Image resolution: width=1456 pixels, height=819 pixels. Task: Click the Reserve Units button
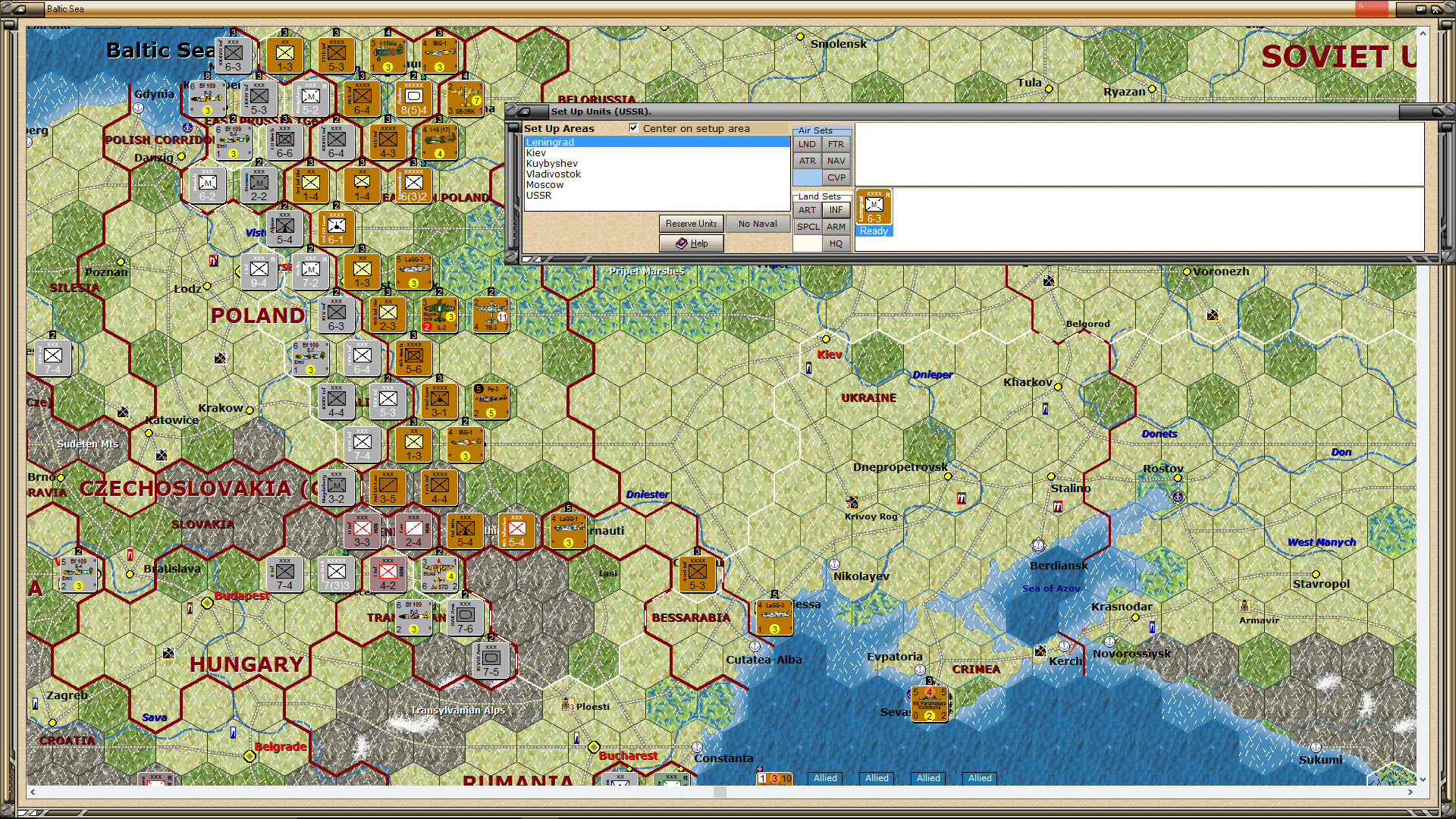pos(690,224)
